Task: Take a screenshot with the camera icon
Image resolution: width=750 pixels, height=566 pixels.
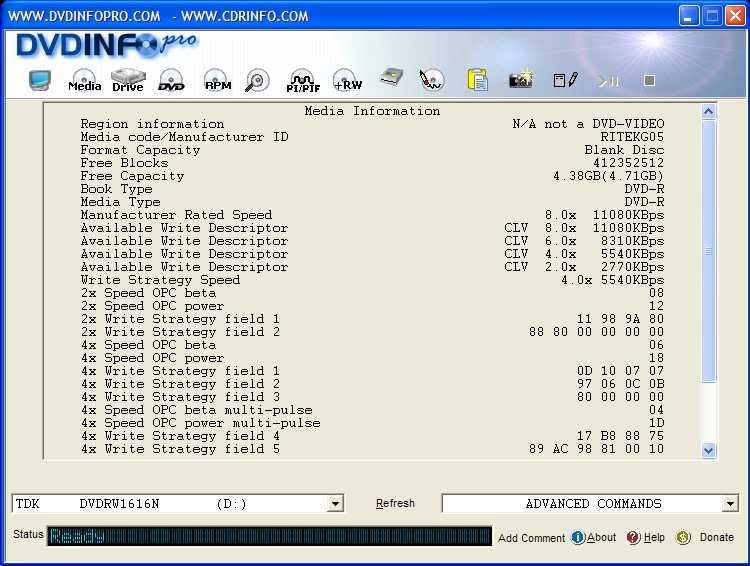Action: click(x=521, y=80)
